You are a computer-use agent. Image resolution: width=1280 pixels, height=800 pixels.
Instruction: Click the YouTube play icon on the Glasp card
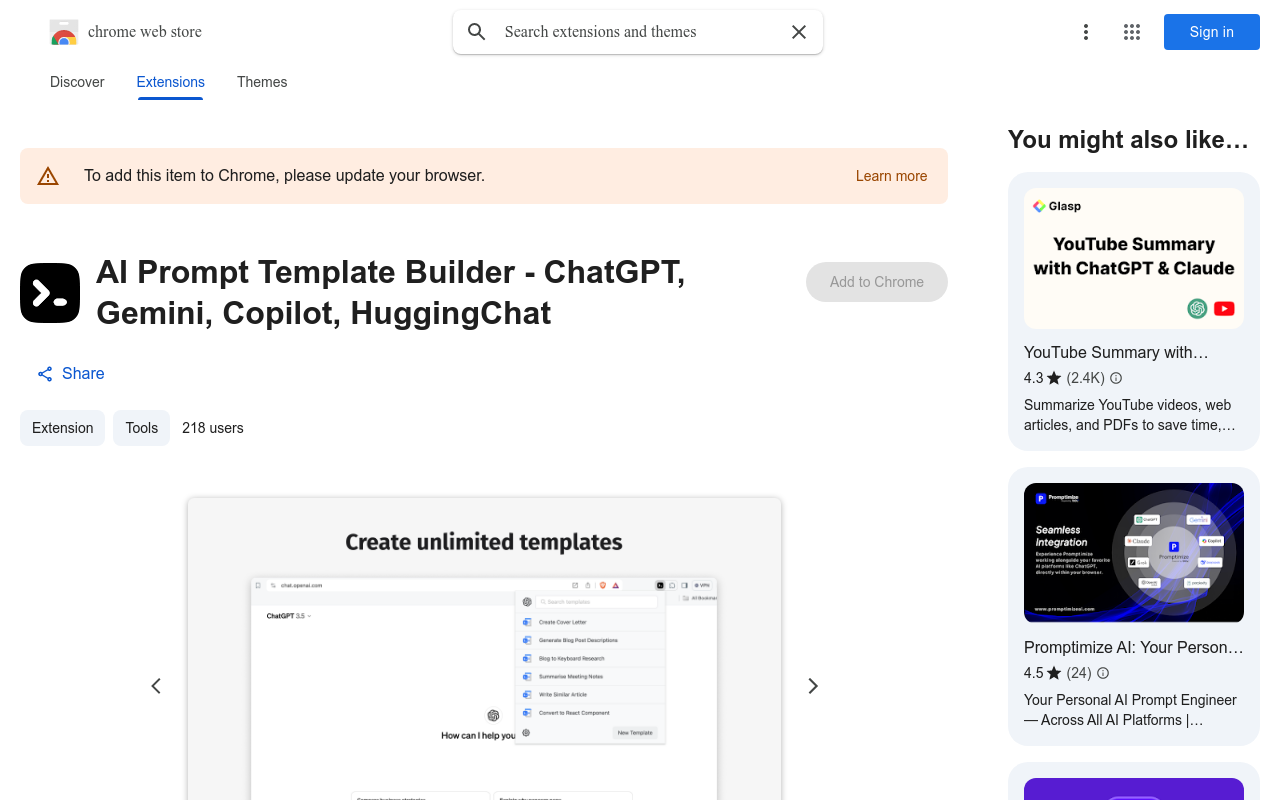pos(1224,309)
